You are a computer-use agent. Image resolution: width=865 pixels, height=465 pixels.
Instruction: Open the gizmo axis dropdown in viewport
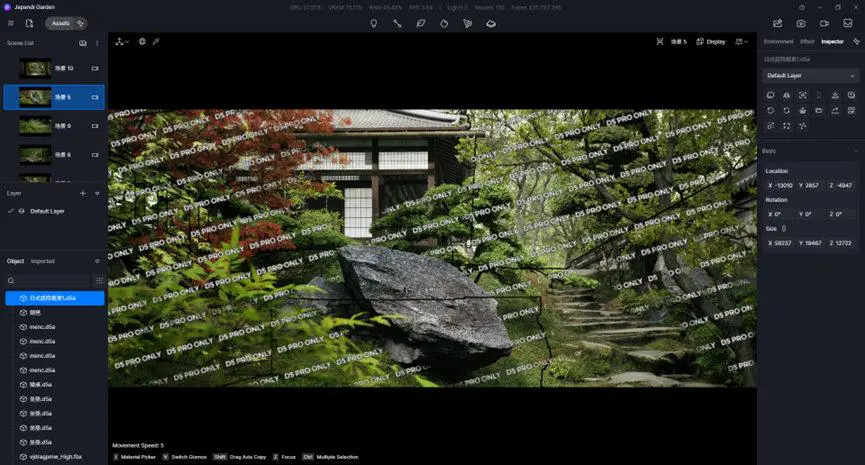[122, 41]
